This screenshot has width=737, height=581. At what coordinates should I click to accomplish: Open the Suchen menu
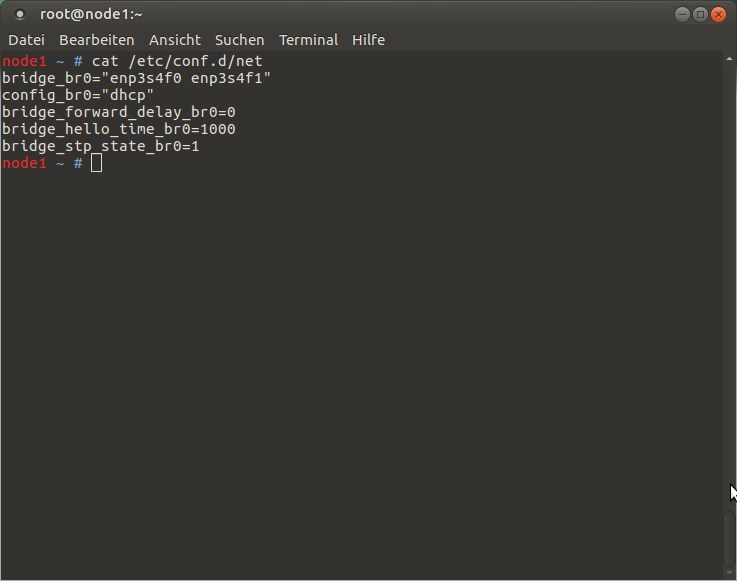pyautogui.click(x=240, y=40)
